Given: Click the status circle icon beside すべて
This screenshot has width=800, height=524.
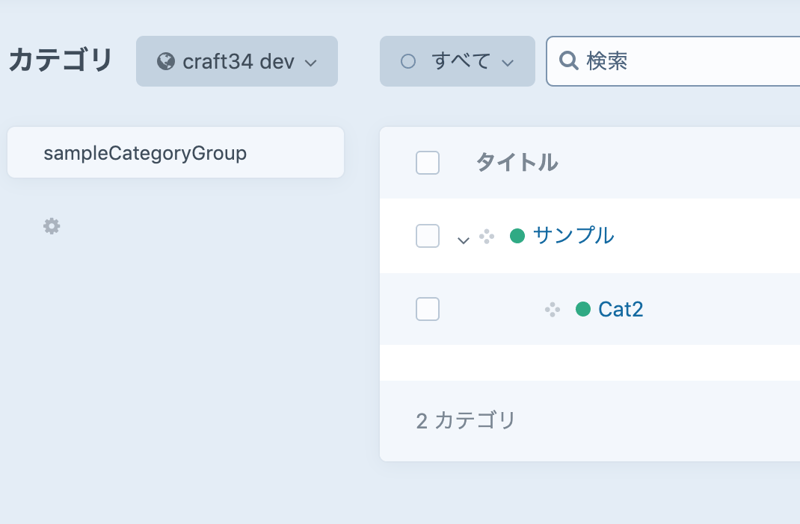Looking at the screenshot, I should 408,62.
